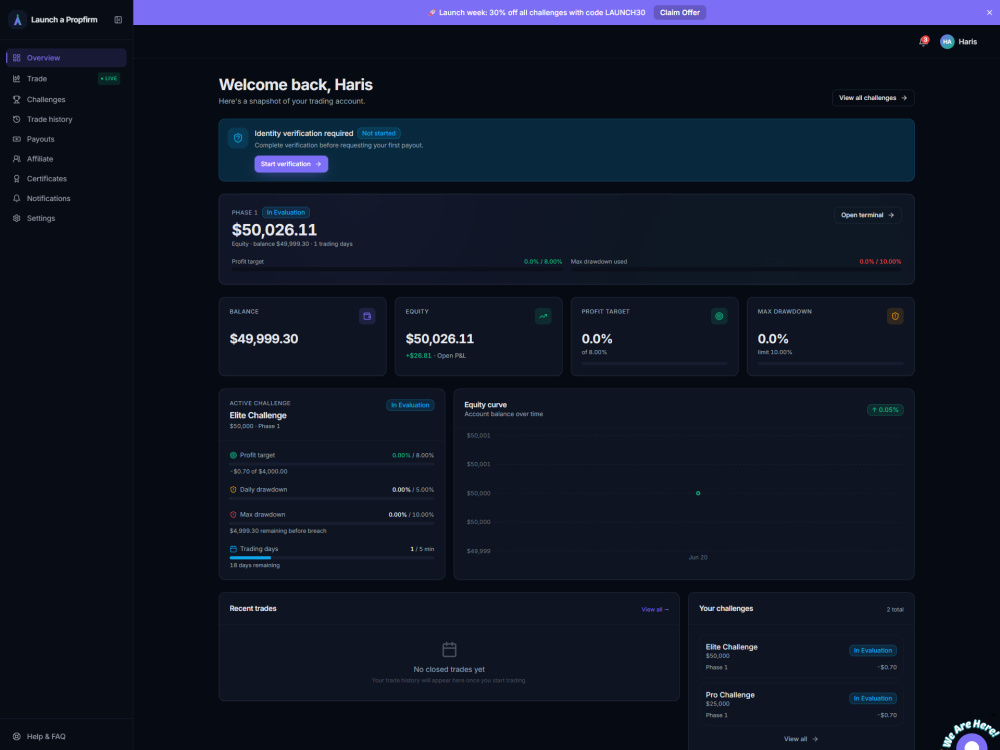
Task: Open the Affiliate sidebar item
Action: [x=66, y=159]
